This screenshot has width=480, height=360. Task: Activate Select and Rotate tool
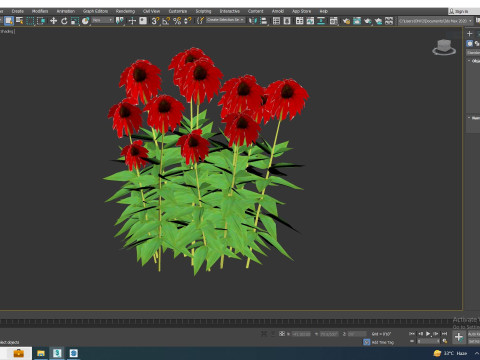tap(64, 21)
